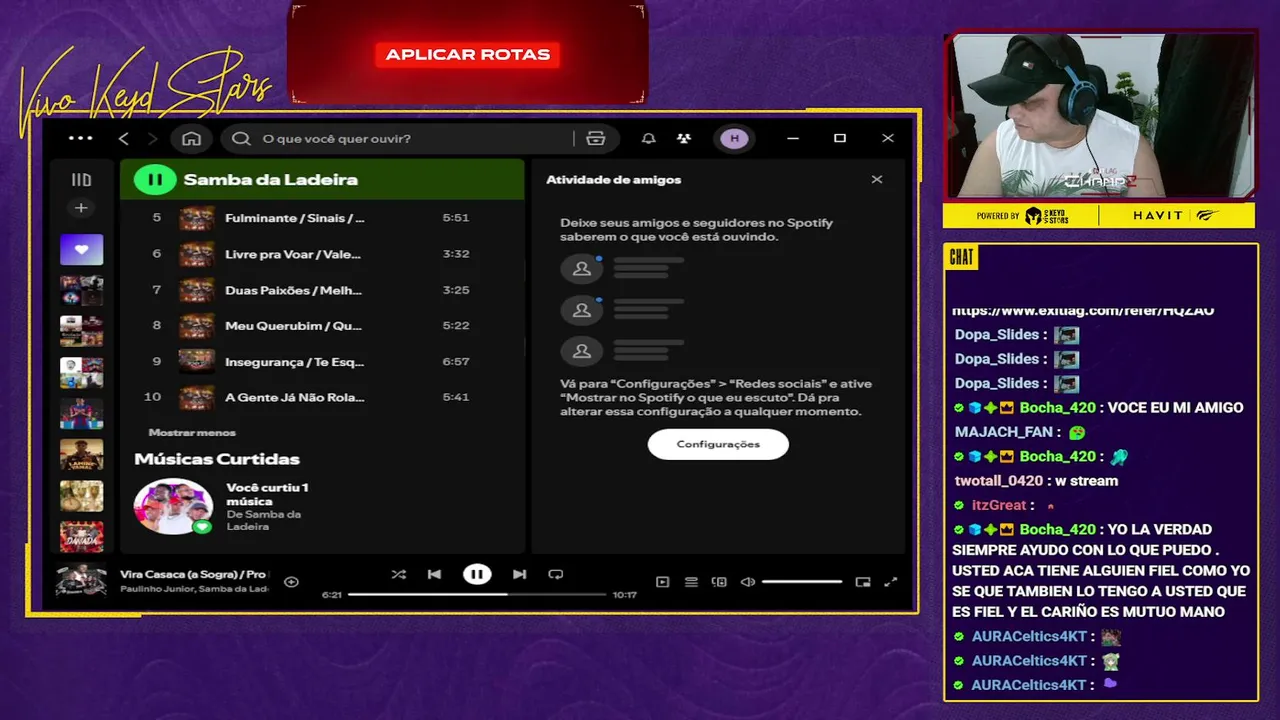Click the Samba da Ladeira header title

pyautogui.click(x=270, y=180)
